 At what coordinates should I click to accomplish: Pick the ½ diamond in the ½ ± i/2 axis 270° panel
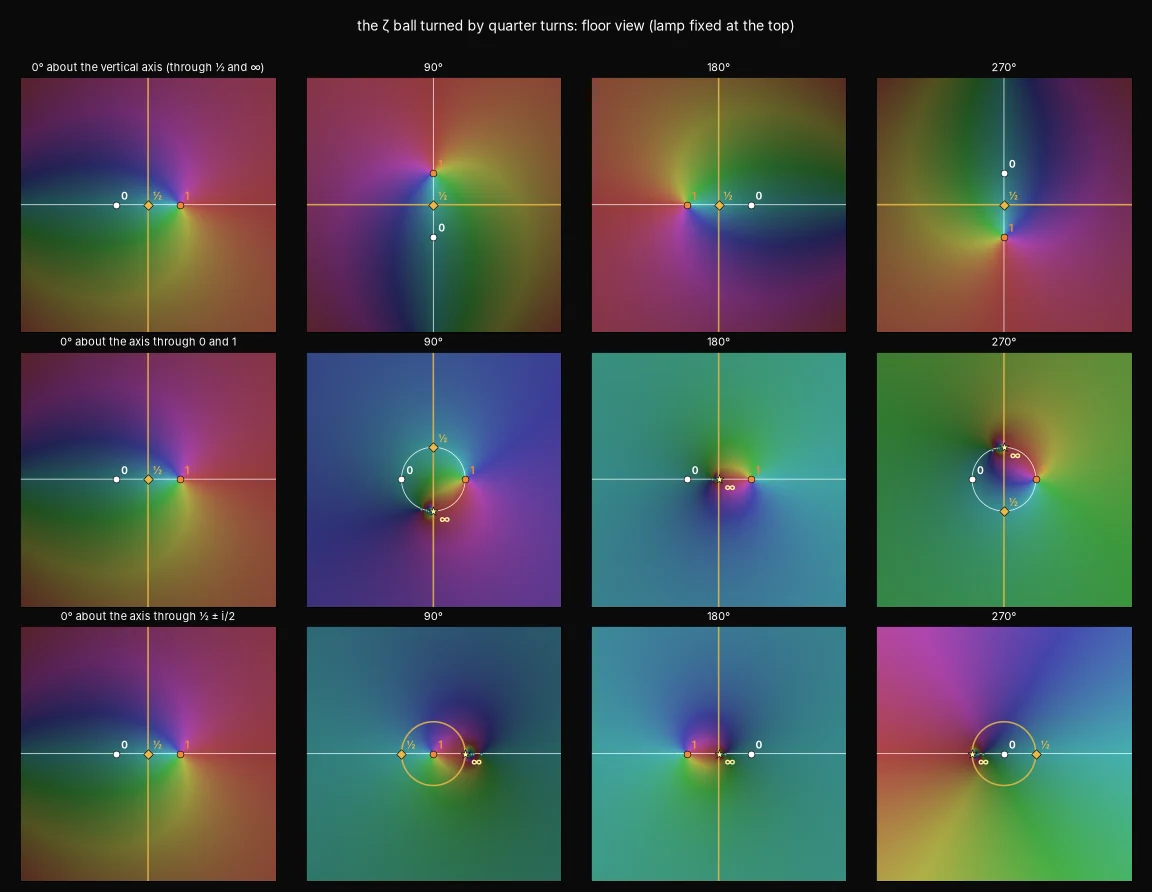[x=1037, y=754]
